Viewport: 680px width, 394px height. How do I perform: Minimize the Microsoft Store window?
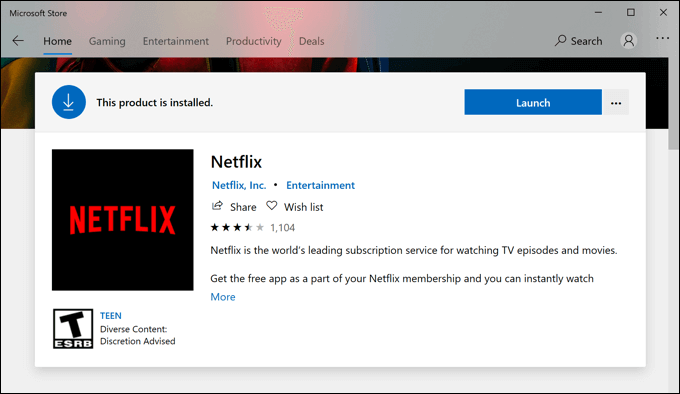(598, 13)
